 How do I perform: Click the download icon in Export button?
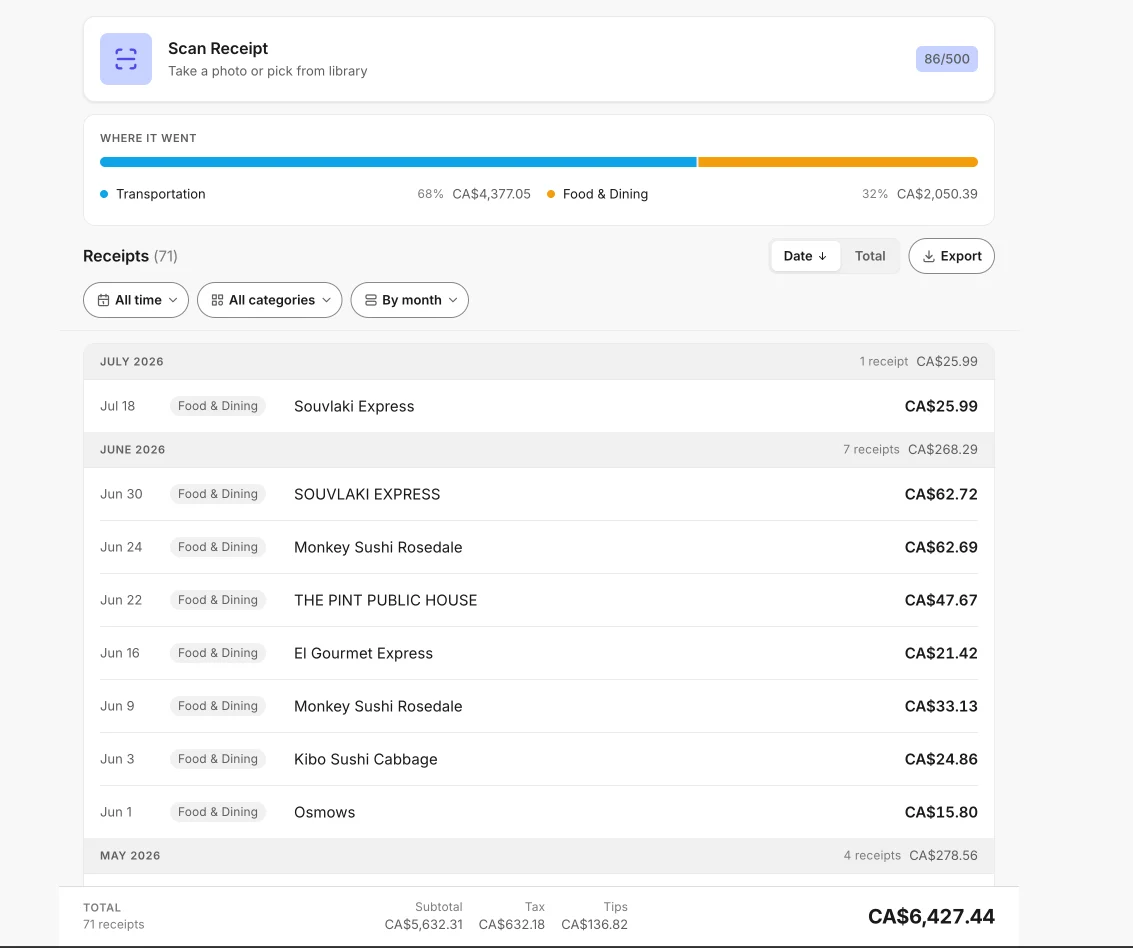point(929,256)
